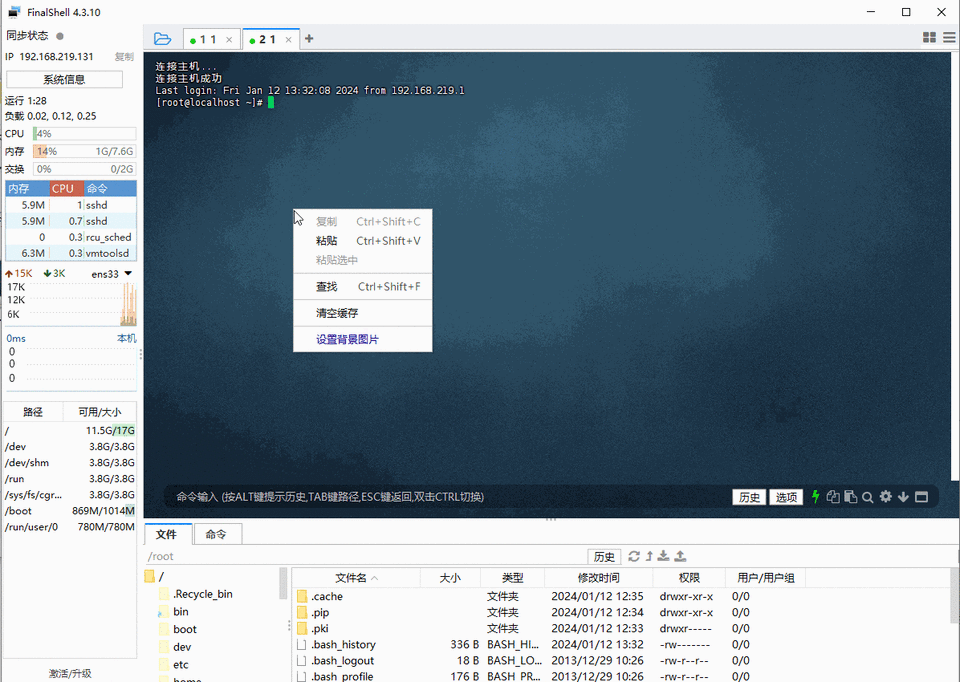Open the grid layout view icon

(x=929, y=37)
